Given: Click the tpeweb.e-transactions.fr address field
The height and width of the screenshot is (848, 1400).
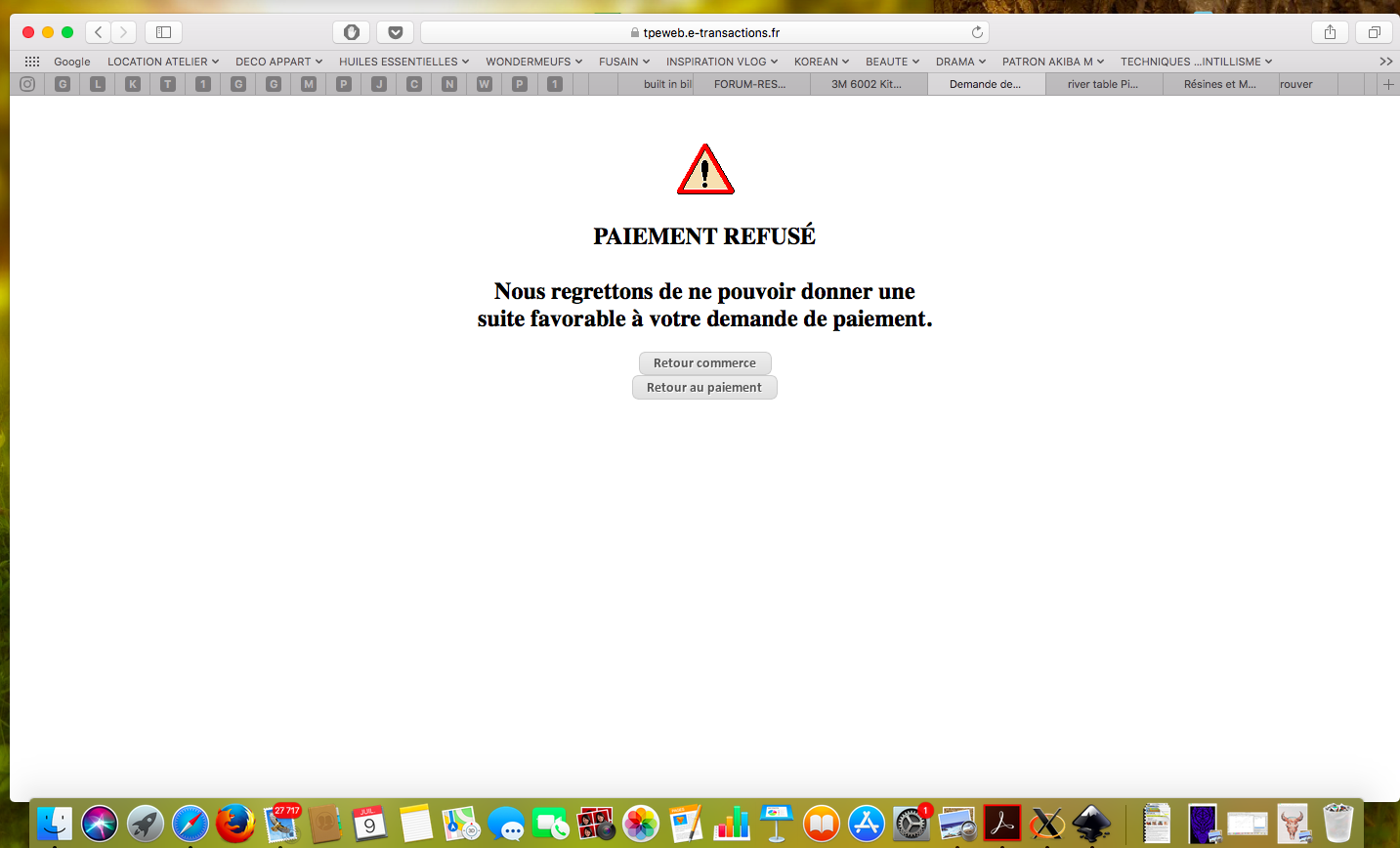Looking at the screenshot, I should [x=704, y=32].
